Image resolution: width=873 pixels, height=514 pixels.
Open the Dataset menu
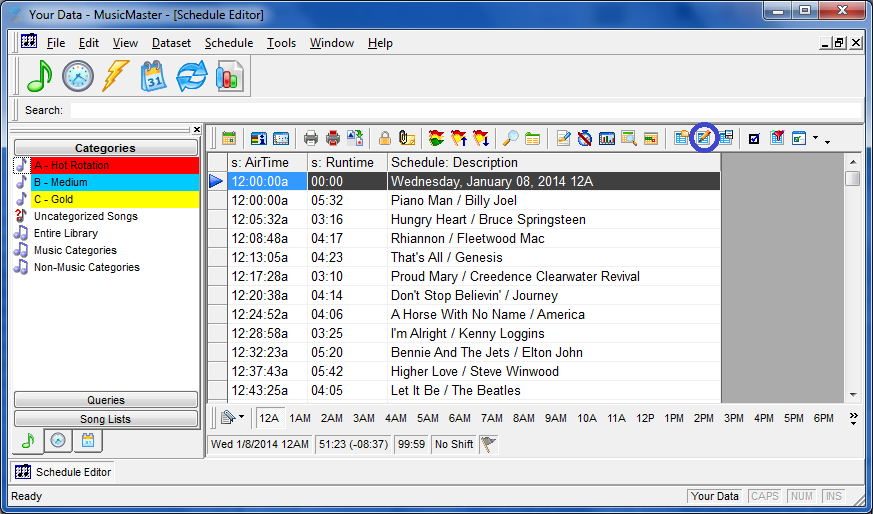171,43
